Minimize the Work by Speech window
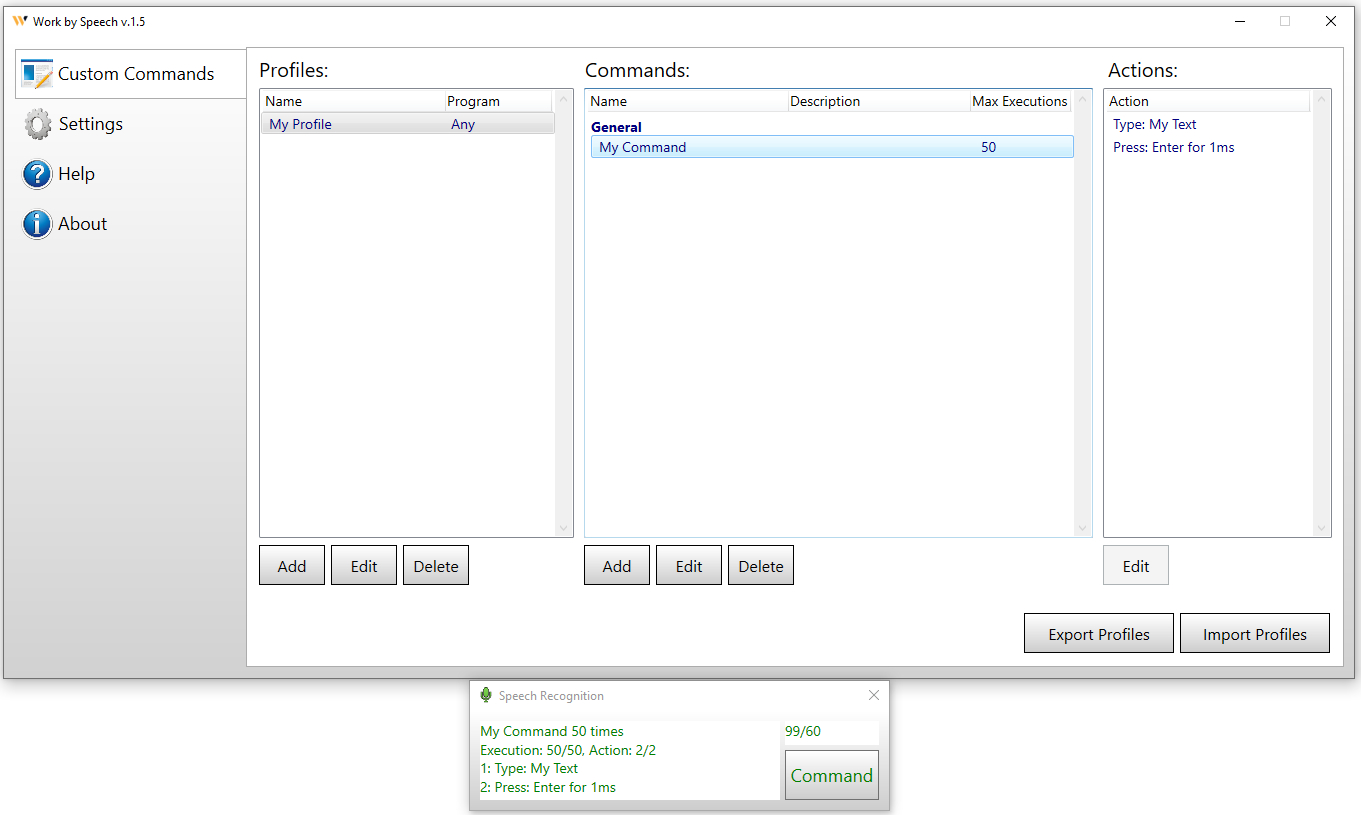 pyautogui.click(x=1240, y=21)
